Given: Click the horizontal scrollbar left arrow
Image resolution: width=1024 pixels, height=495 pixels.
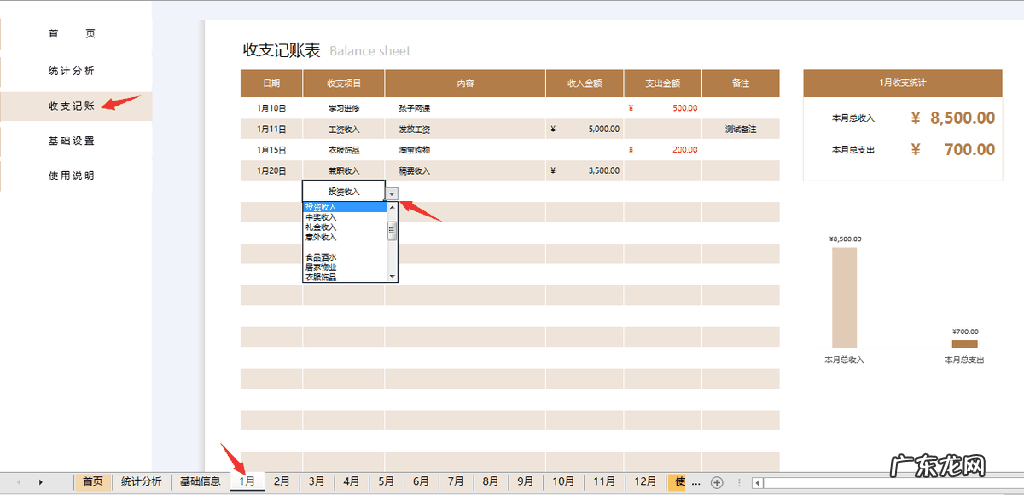Looking at the screenshot, I should tap(757, 483).
